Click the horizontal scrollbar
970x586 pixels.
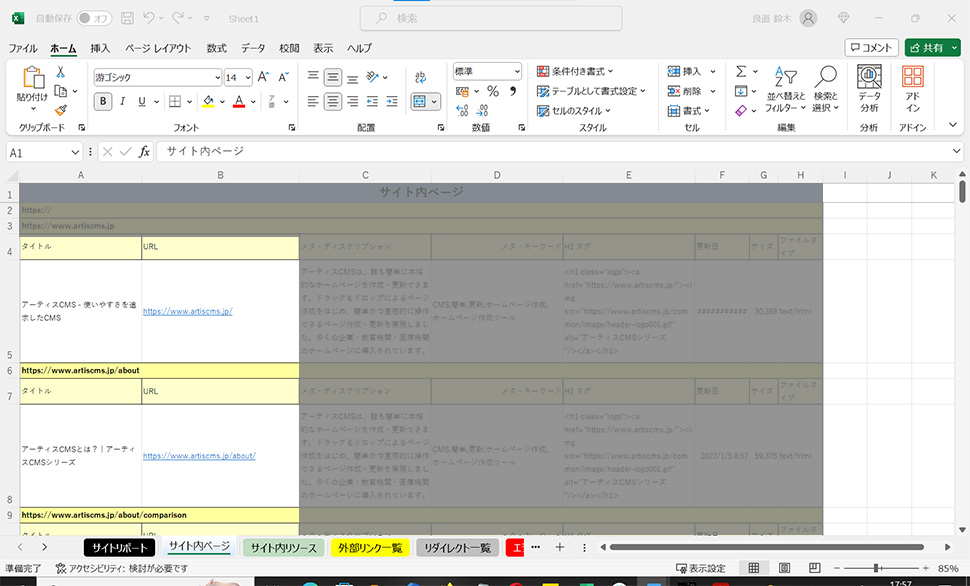tap(766, 547)
